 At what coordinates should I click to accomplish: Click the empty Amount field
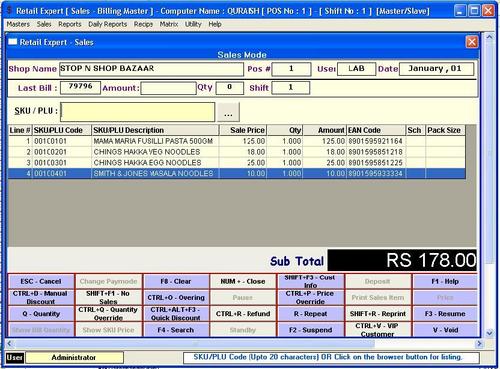coord(168,88)
